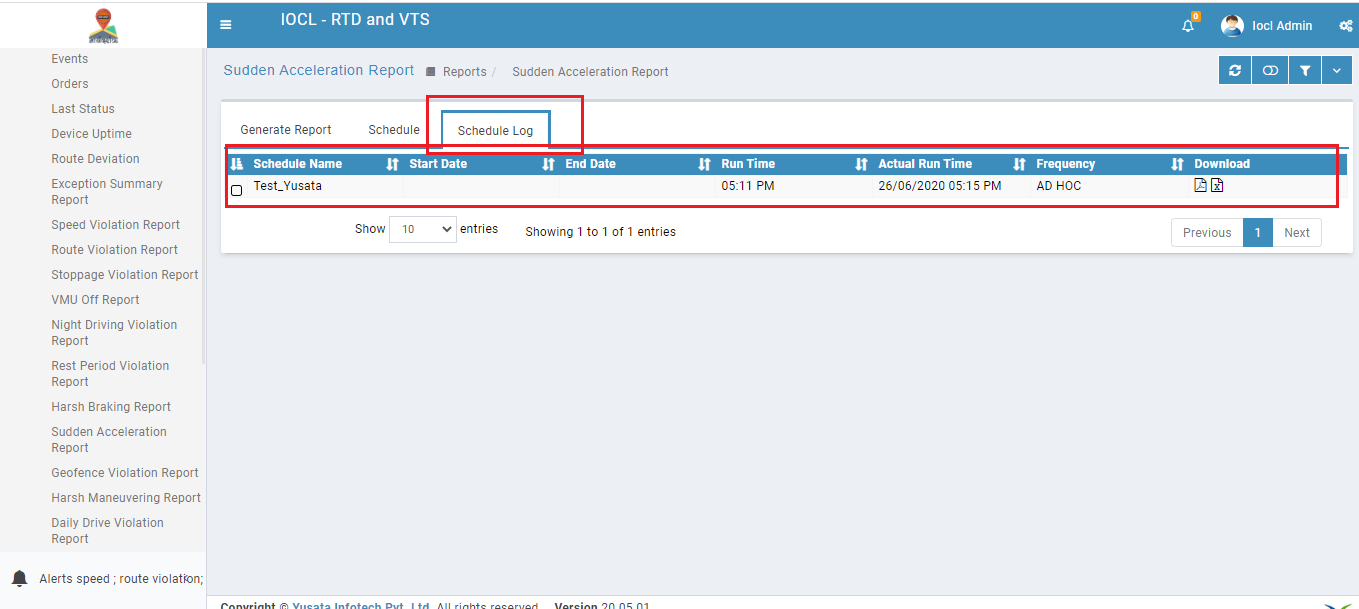Click the Reports breadcrumb link
This screenshot has height=609, width=1359.
(x=465, y=72)
